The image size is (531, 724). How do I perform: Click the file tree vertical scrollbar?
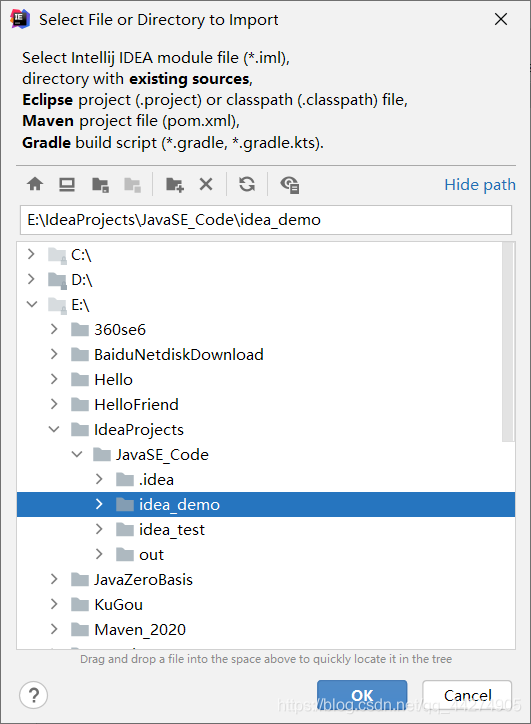508,342
